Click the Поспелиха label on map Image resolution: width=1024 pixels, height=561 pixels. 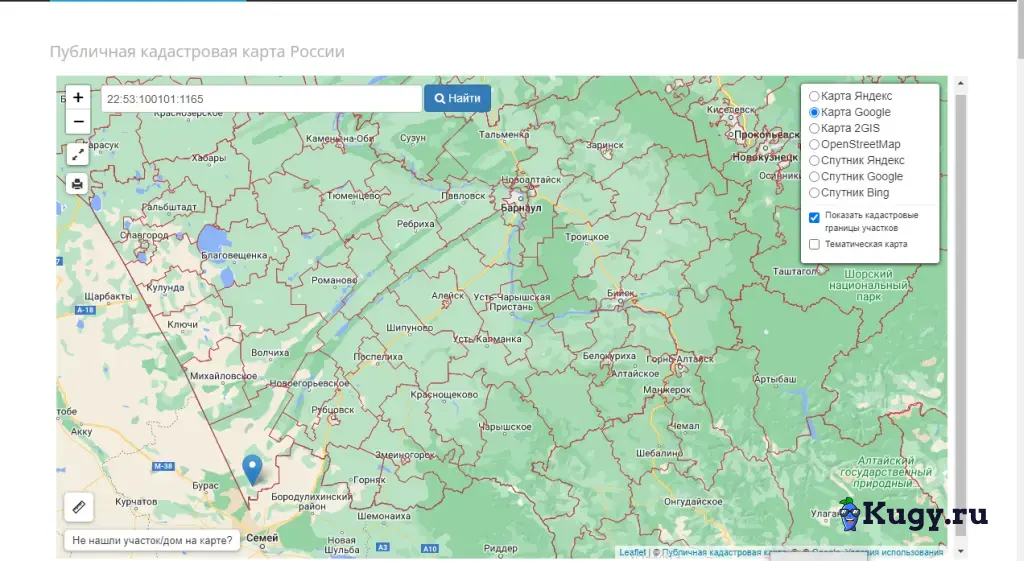pos(378,357)
